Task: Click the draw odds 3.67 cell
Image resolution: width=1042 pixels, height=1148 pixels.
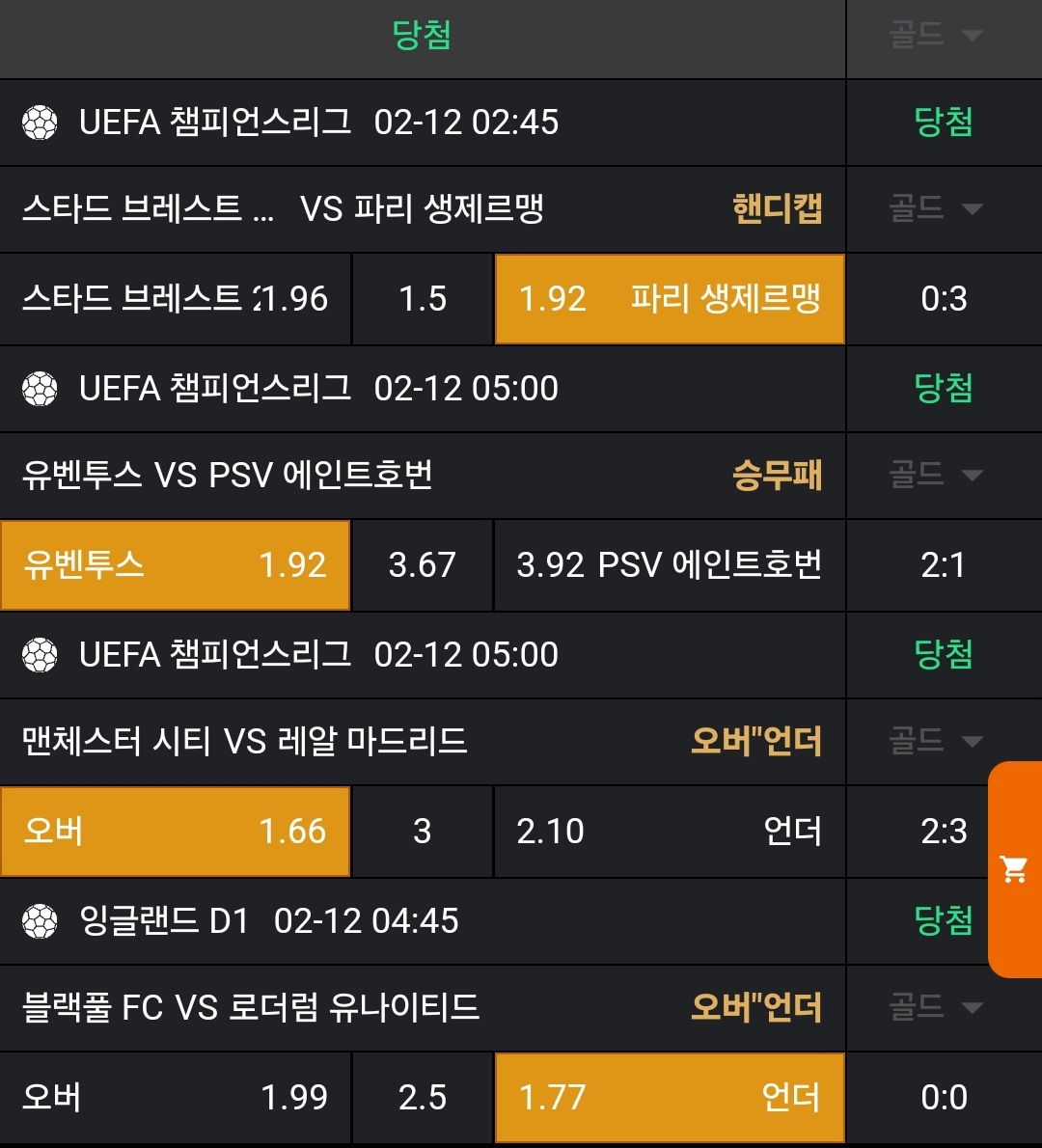Action: tap(423, 565)
